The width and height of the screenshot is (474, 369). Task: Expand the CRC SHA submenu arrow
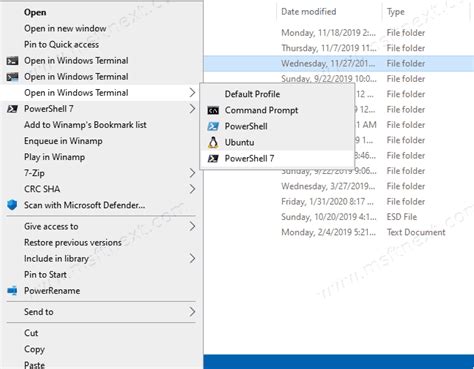pyautogui.click(x=192, y=189)
